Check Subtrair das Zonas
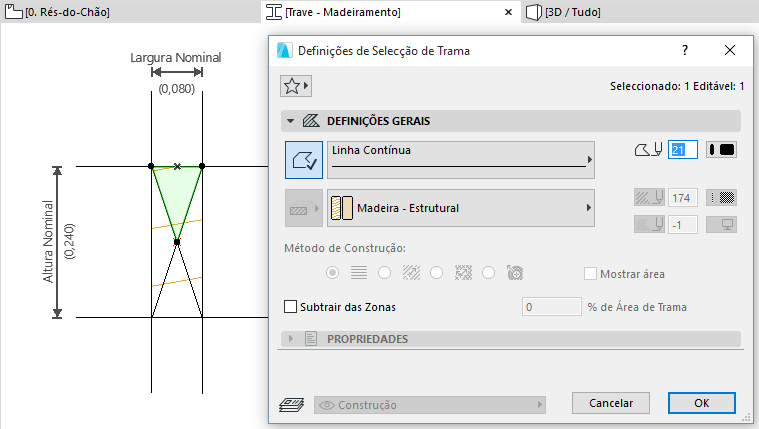Viewport: 759px width, 429px height. [x=290, y=306]
